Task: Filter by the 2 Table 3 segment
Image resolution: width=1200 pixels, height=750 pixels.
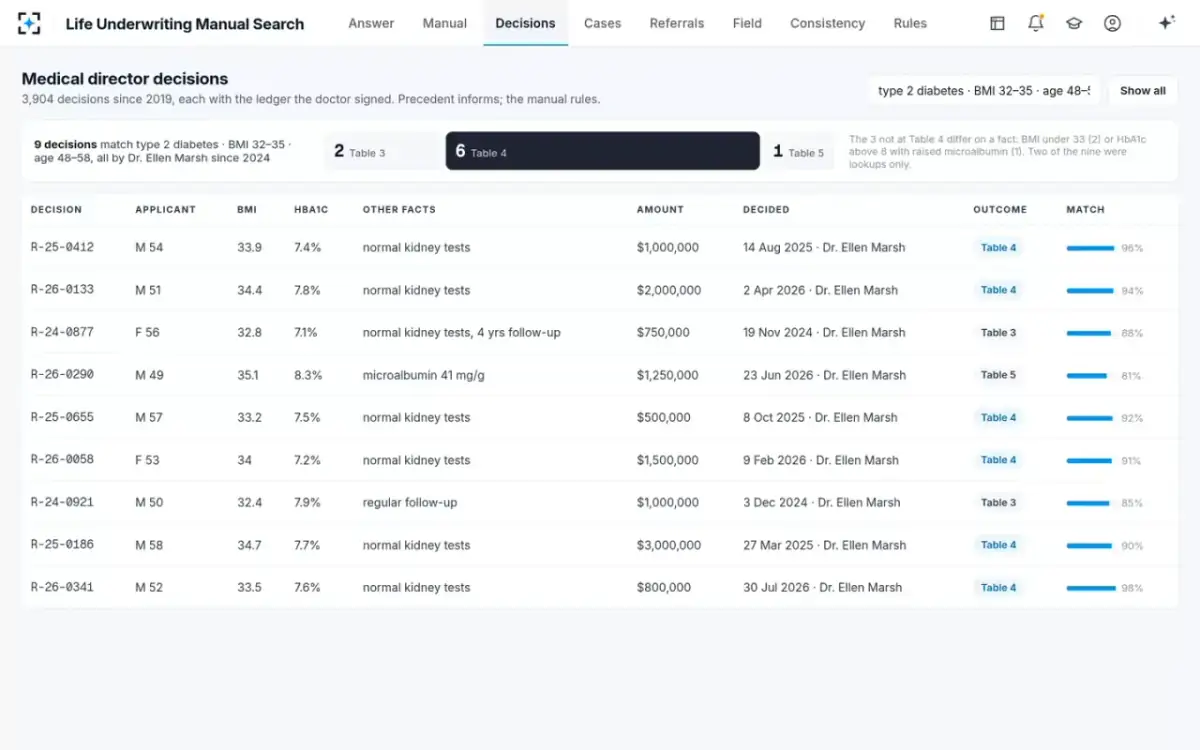Action: tap(384, 151)
